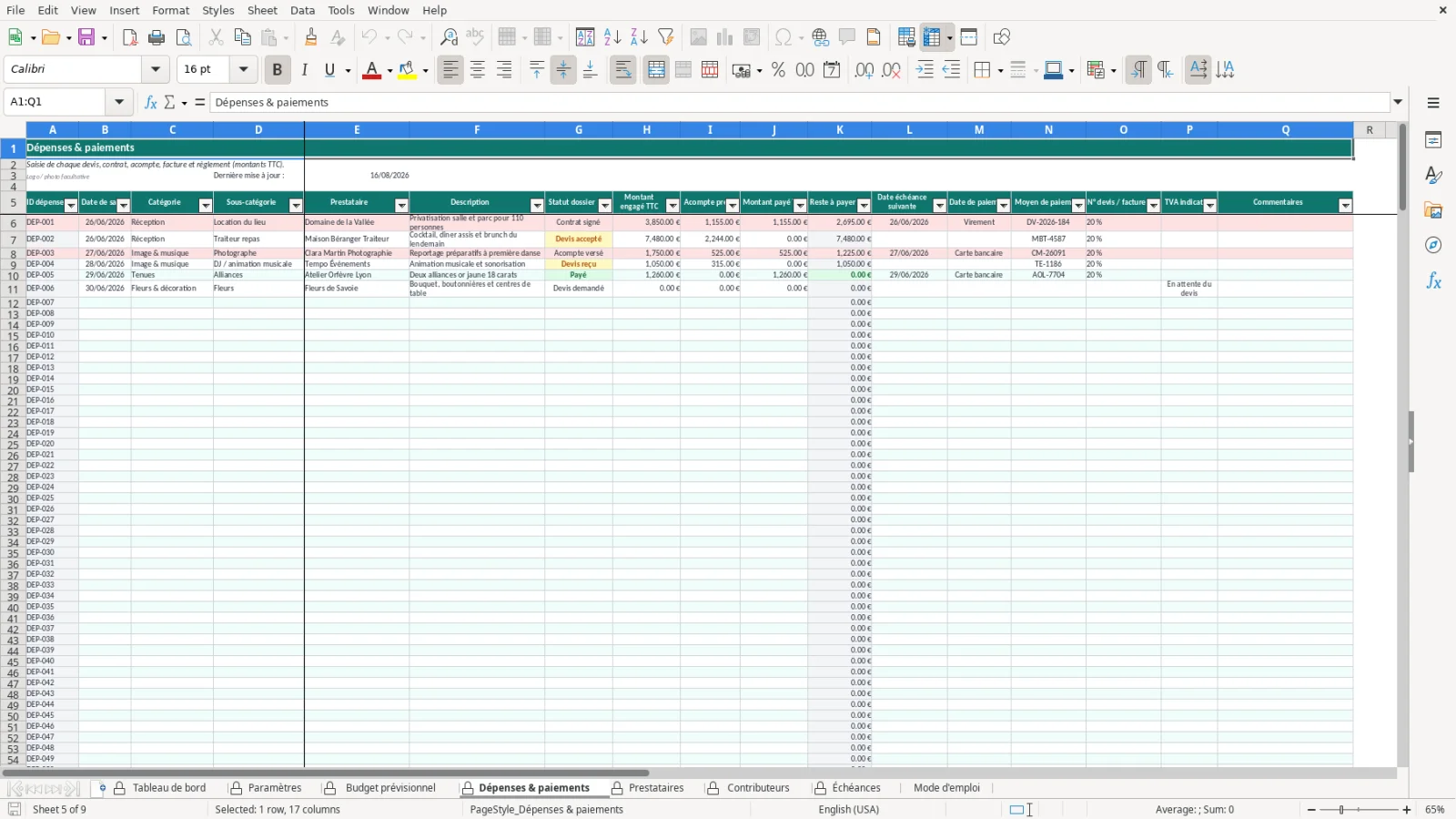The height and width of the screenshot is (819, 1456).
Task: Open sidebar Properties deck
Action: 1433,140
